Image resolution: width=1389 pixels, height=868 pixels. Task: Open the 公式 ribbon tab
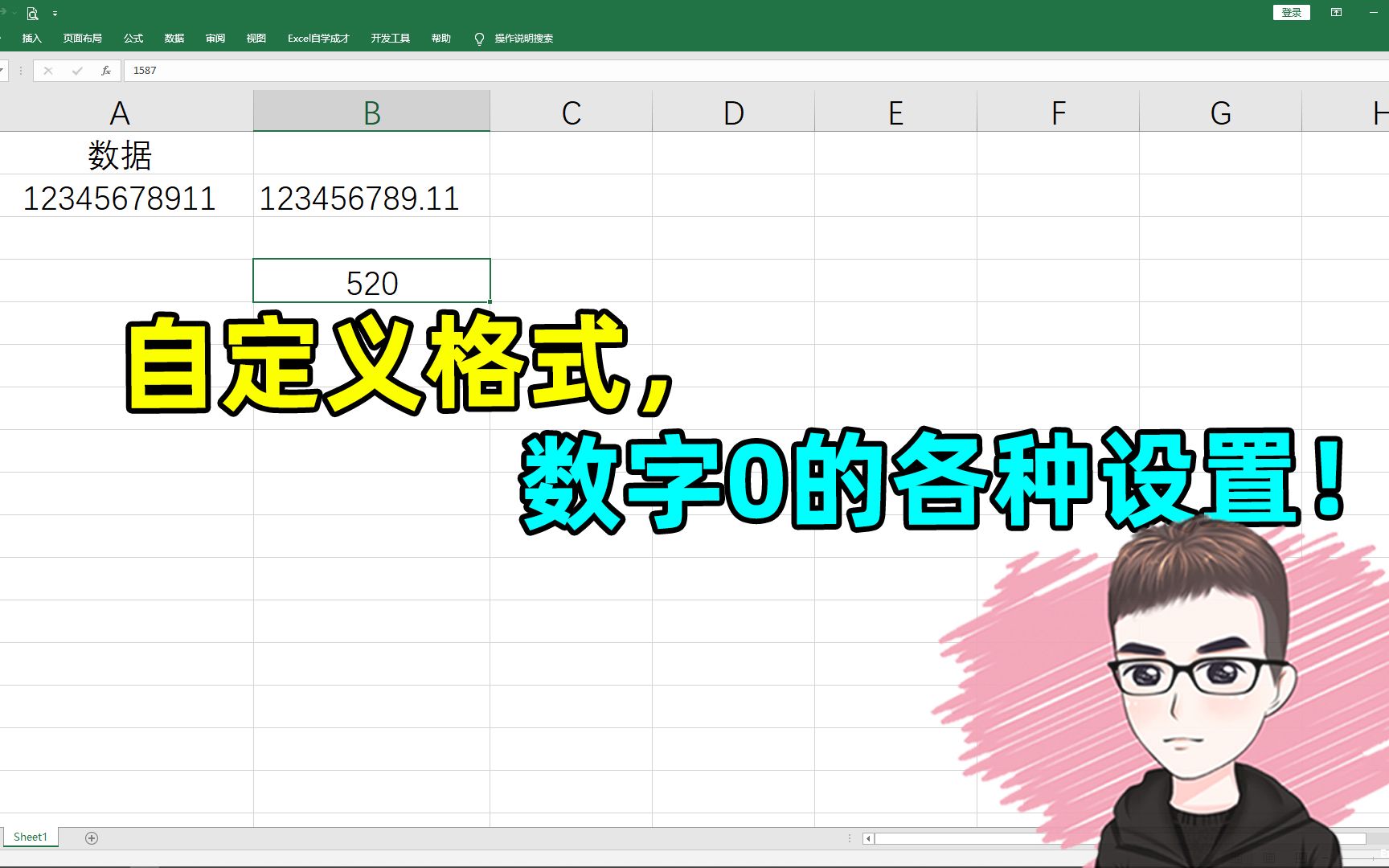point(133,39)
